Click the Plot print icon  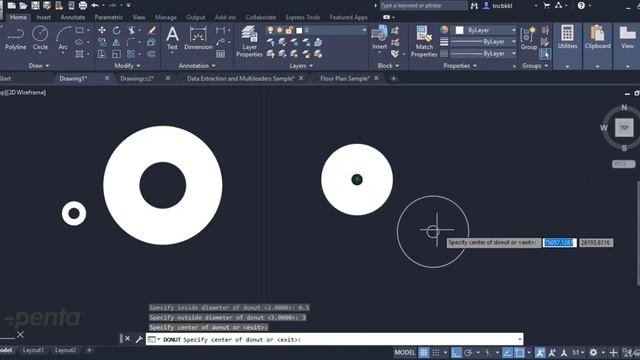click(83, 5)
